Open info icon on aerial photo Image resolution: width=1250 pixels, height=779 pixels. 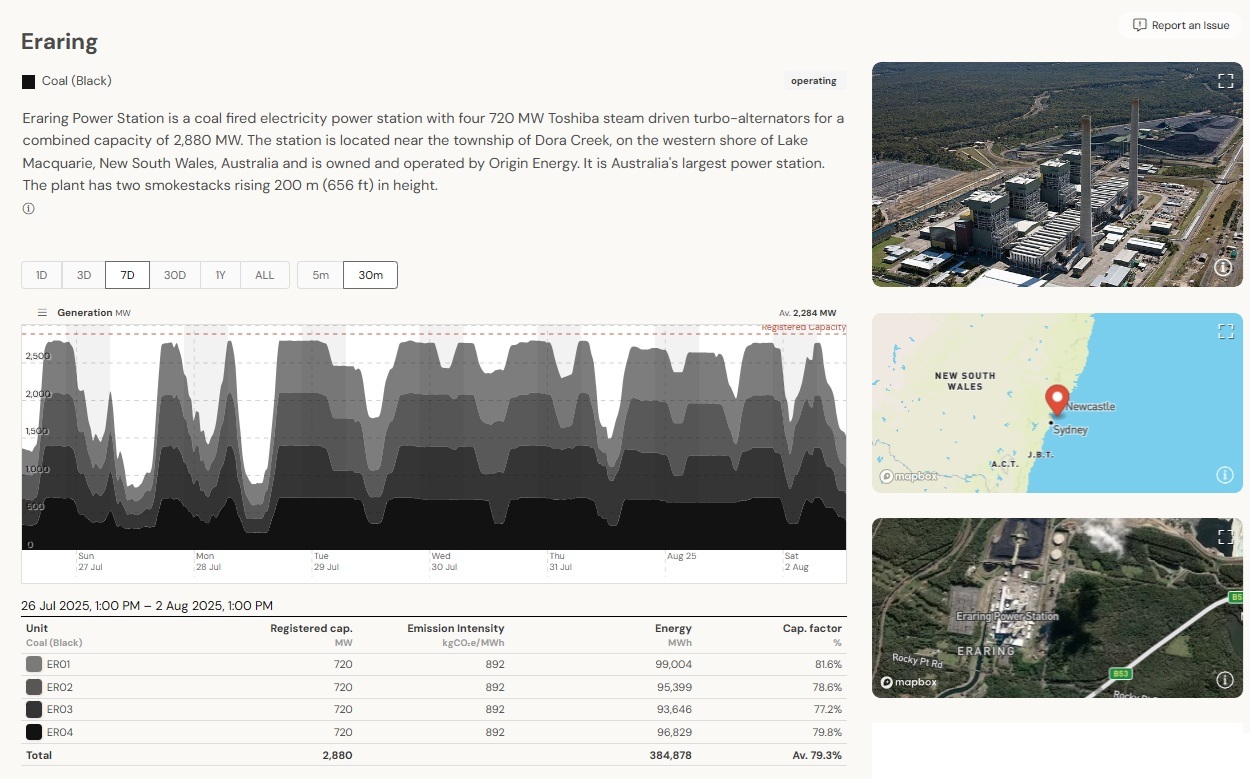pyautogui.click(x=1222, y=268)
